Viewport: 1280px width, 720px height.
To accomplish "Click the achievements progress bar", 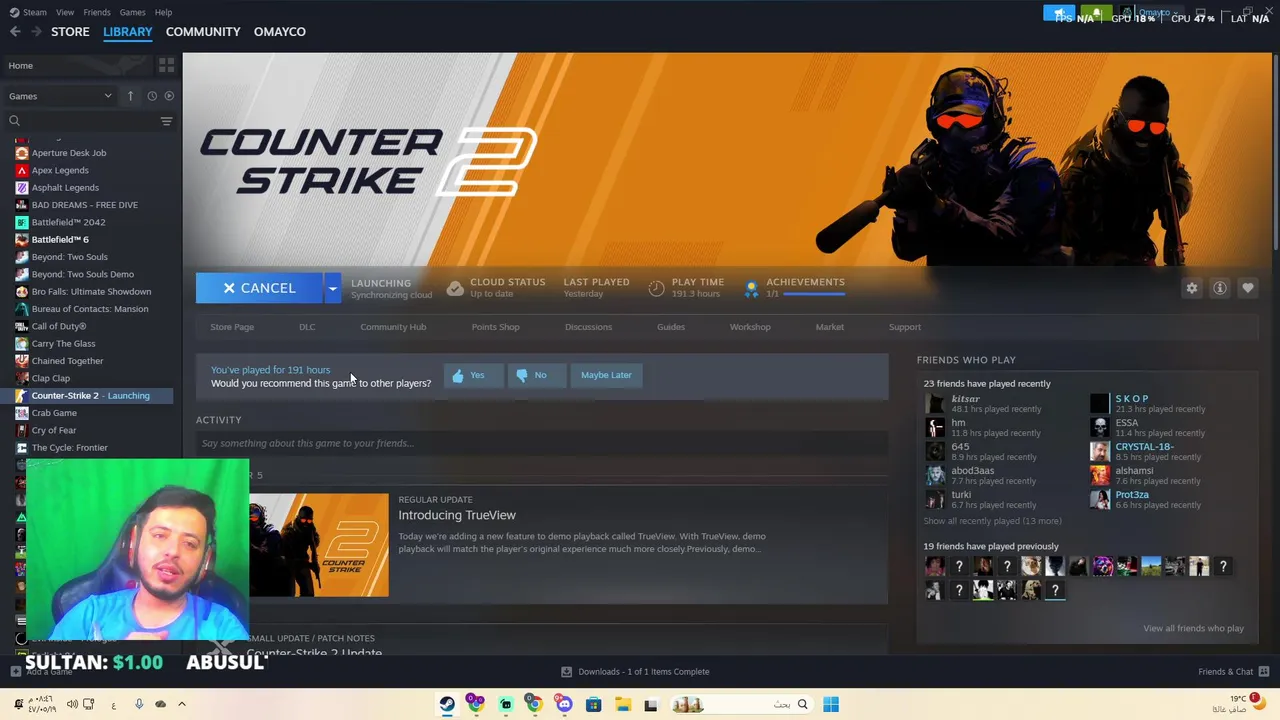I will [815, 294].
